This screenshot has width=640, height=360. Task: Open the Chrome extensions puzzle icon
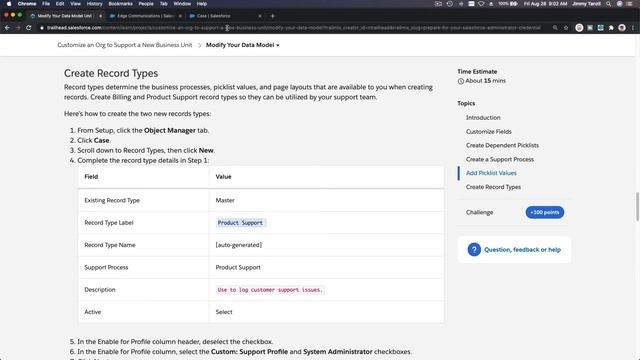(611, 28)
